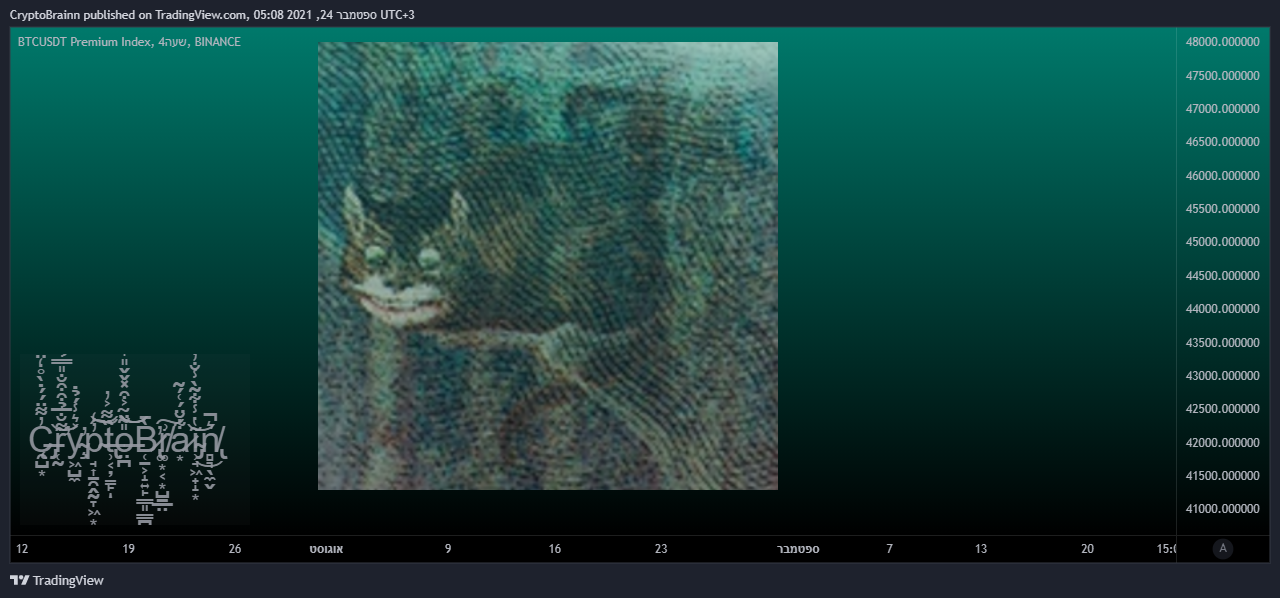Click date label 13 on time axis

click(981, 548)
